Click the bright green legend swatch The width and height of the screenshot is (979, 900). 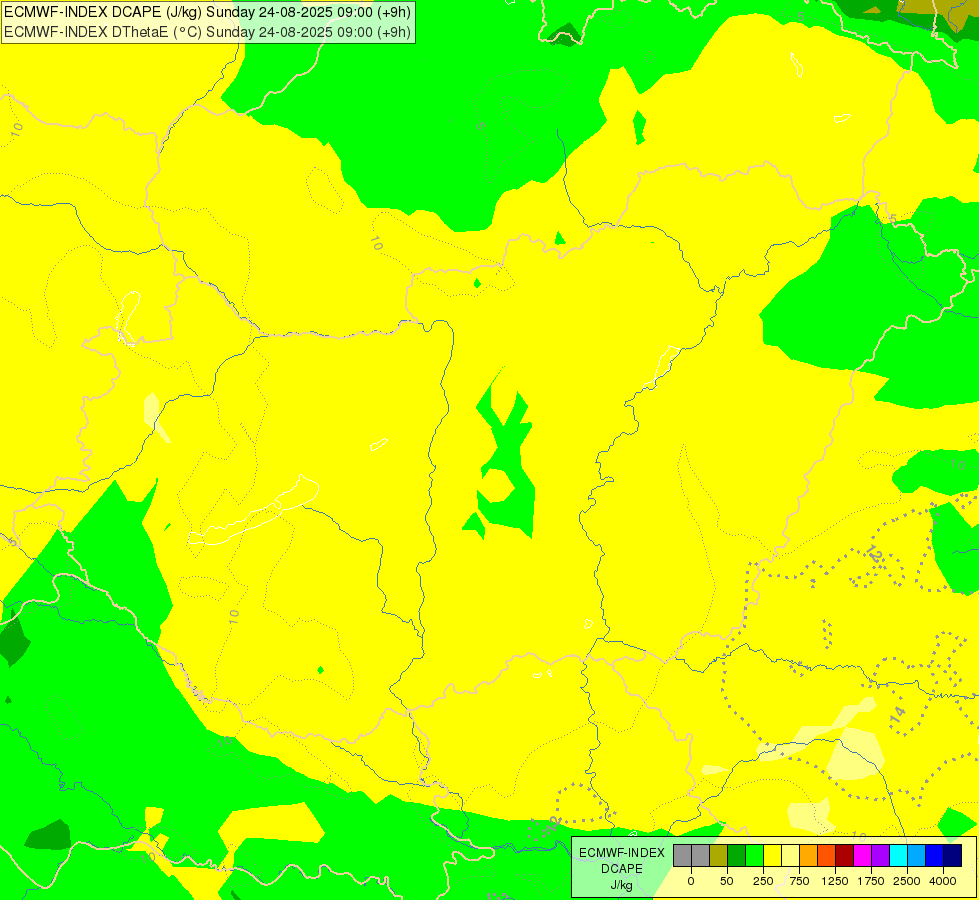(755, 856)
